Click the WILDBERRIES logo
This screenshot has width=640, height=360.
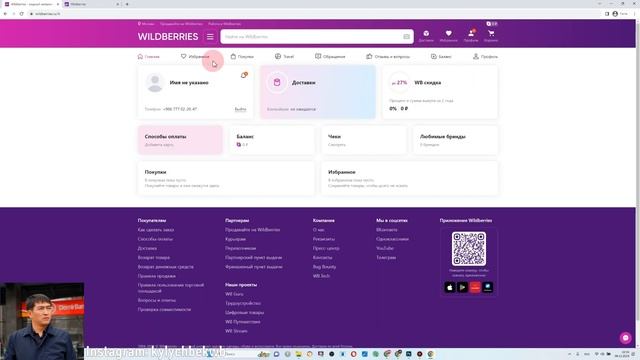click(168, 37)
